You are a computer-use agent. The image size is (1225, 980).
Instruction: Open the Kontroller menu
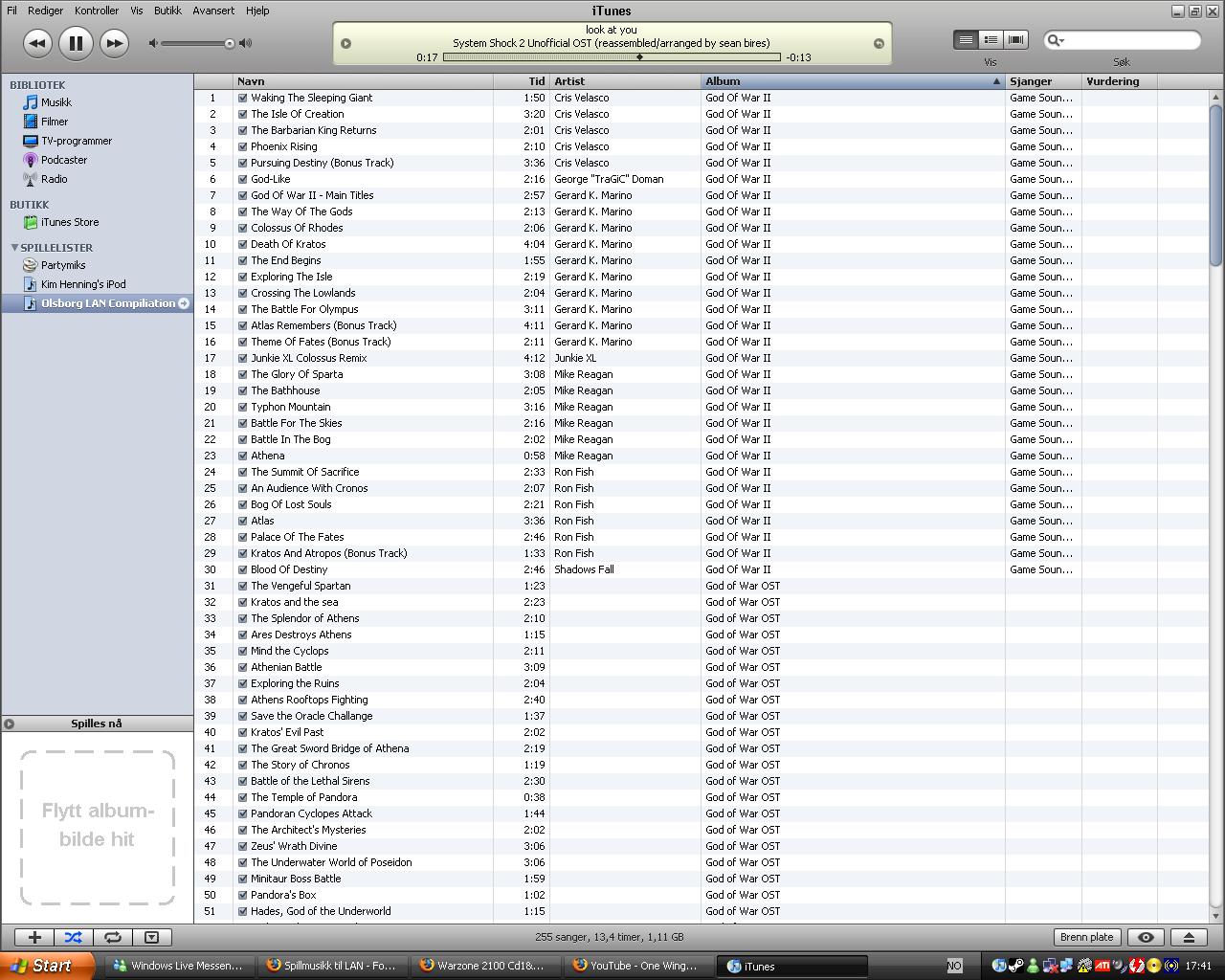click(97, 11)
